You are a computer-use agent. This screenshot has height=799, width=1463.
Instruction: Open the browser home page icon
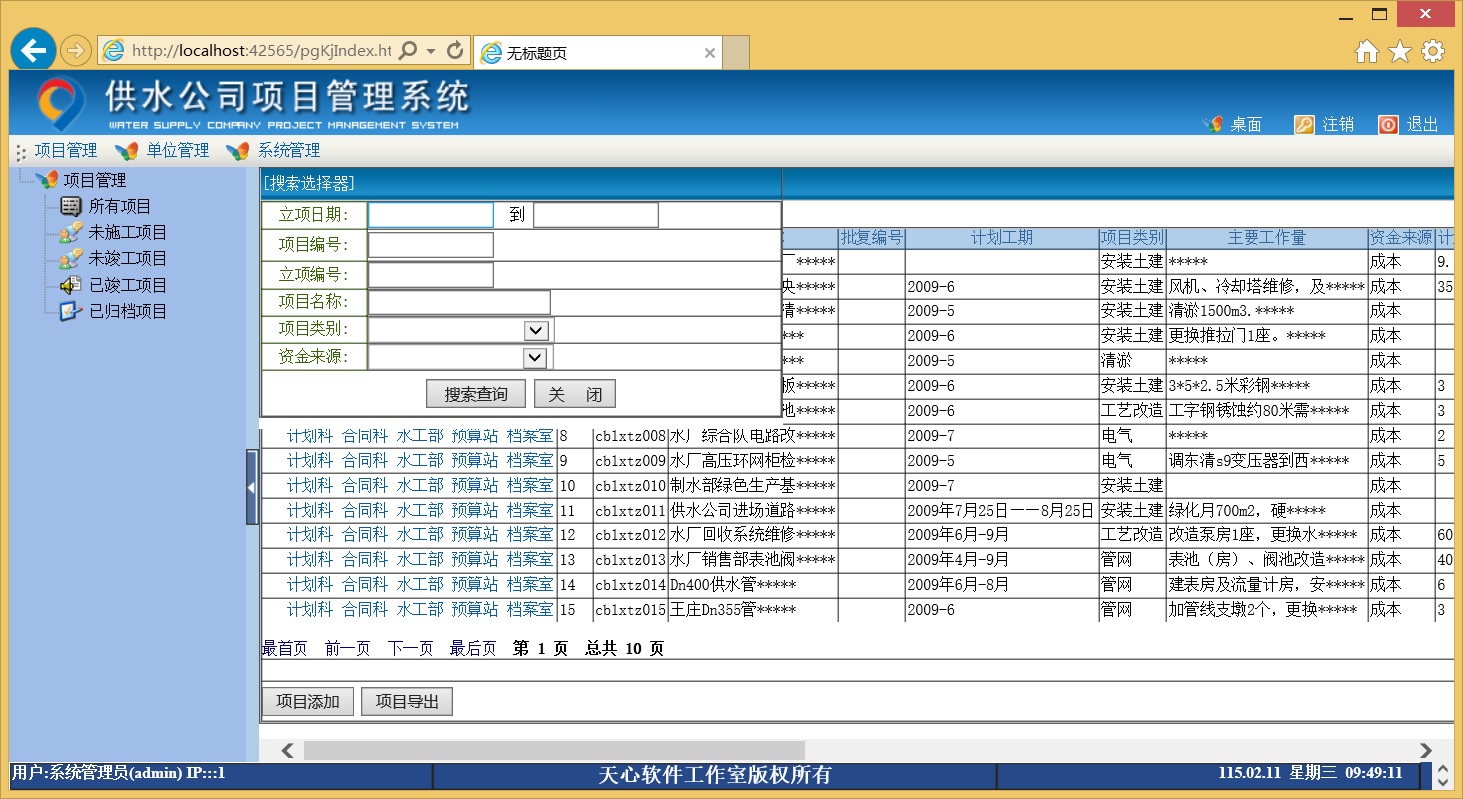tap(1366, 52)
